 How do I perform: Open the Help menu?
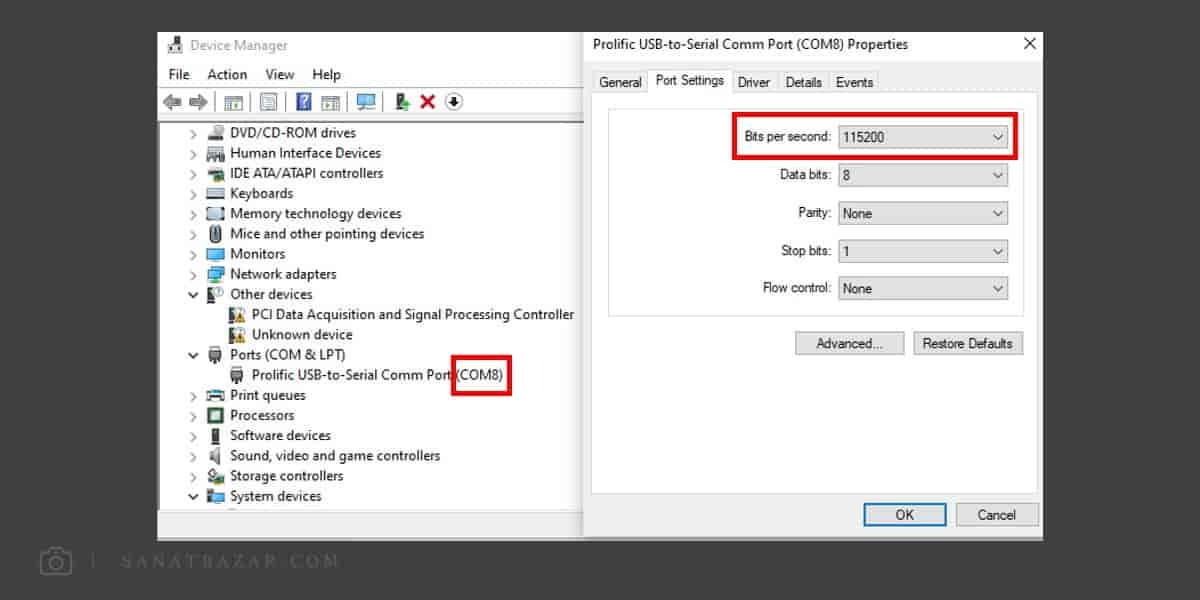click(326, 74)
